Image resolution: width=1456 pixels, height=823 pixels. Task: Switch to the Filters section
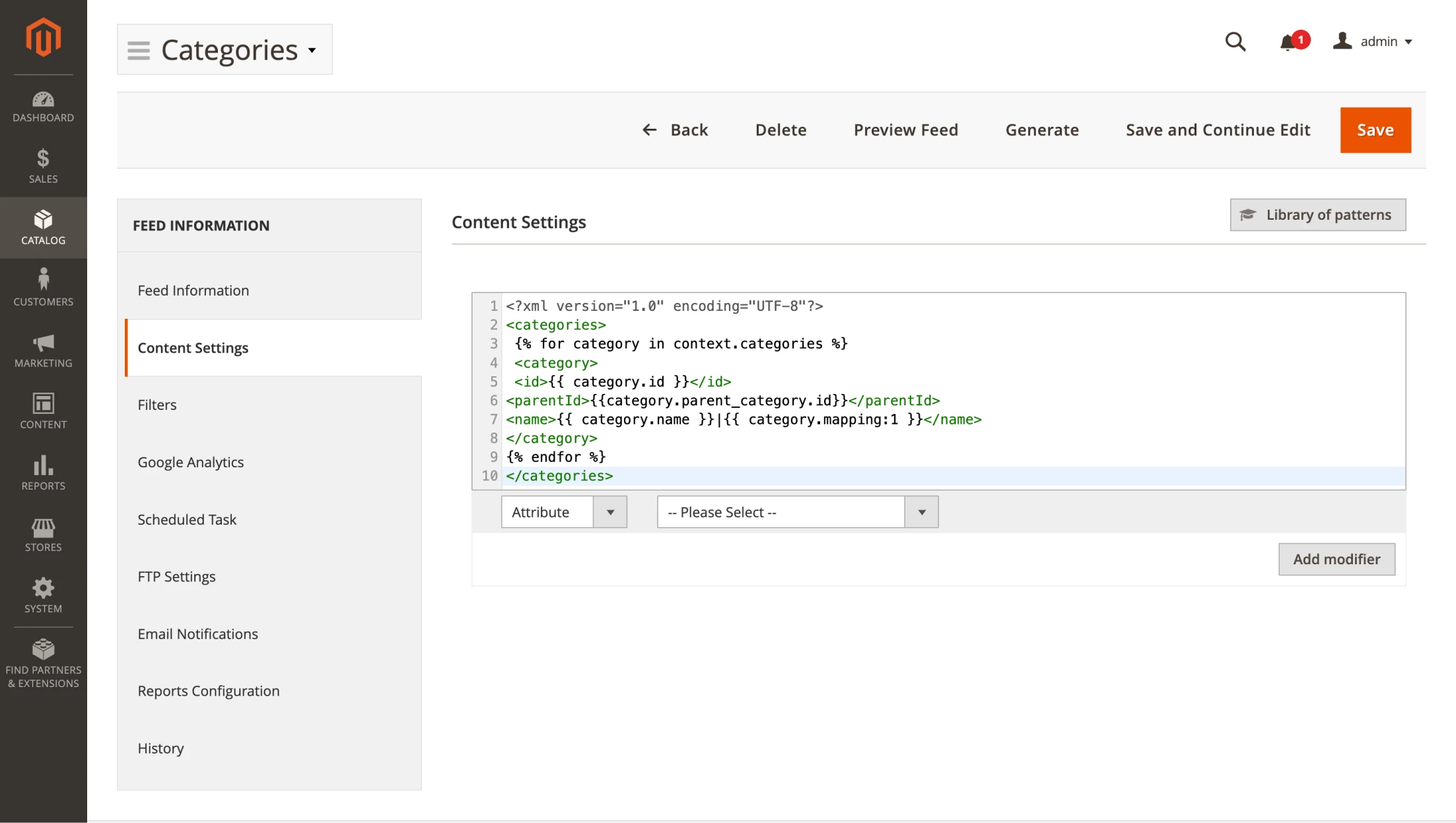coord(156,405)
